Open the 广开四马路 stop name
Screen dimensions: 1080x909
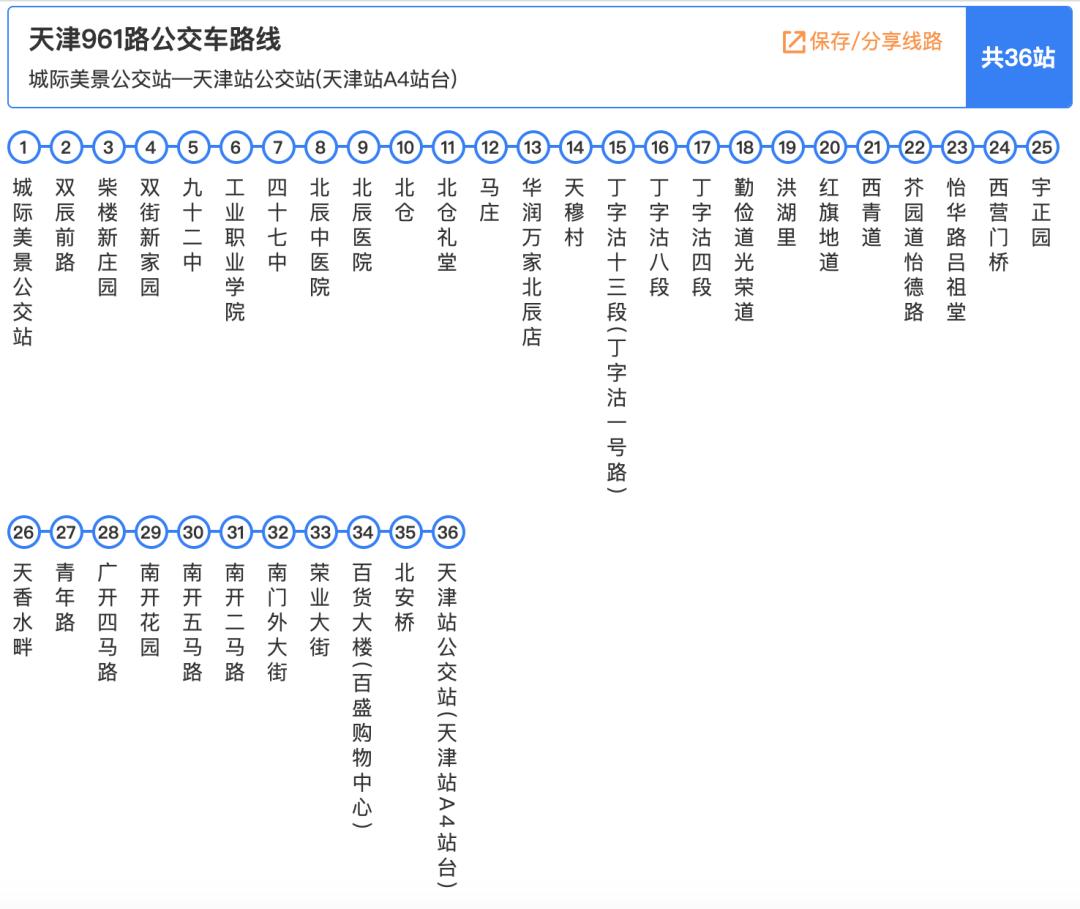(107, 622)
